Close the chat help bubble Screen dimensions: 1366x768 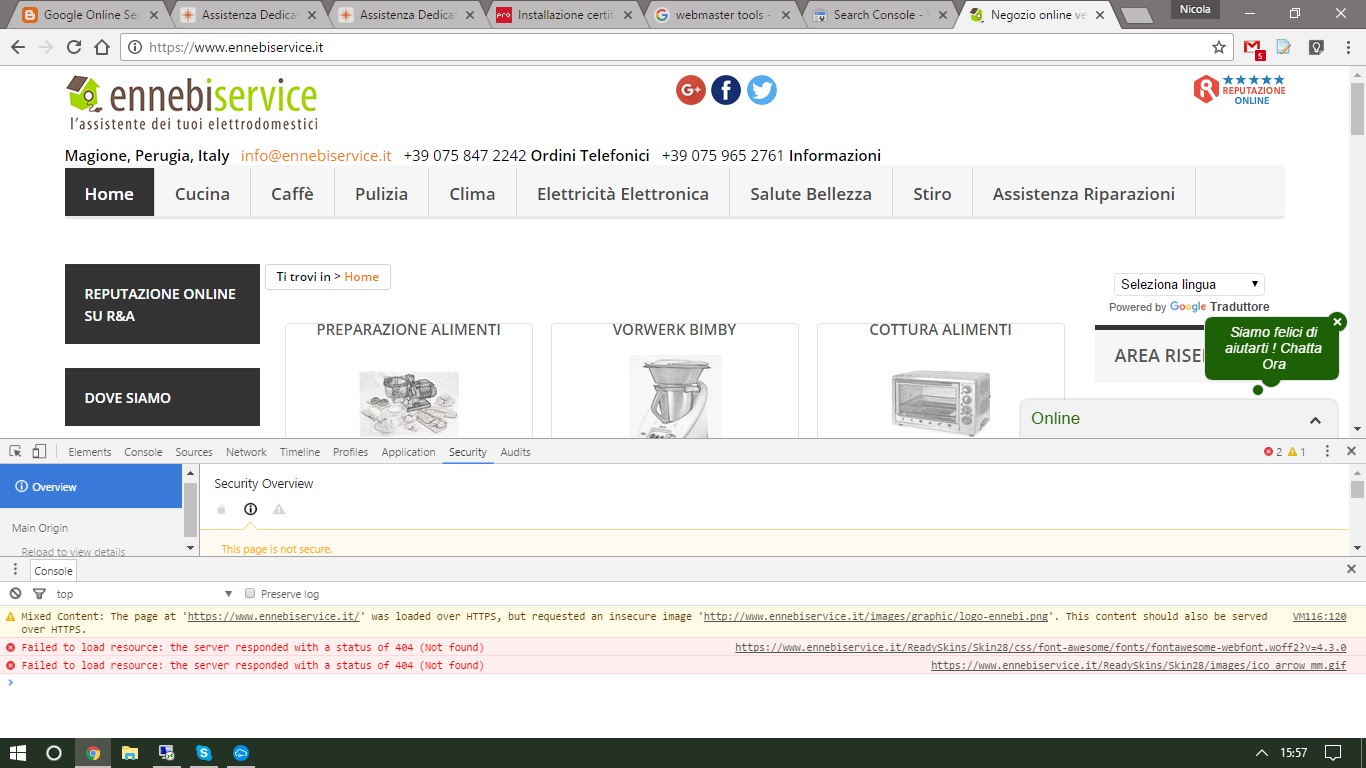pyautogui.click(x=1338, y=322)
